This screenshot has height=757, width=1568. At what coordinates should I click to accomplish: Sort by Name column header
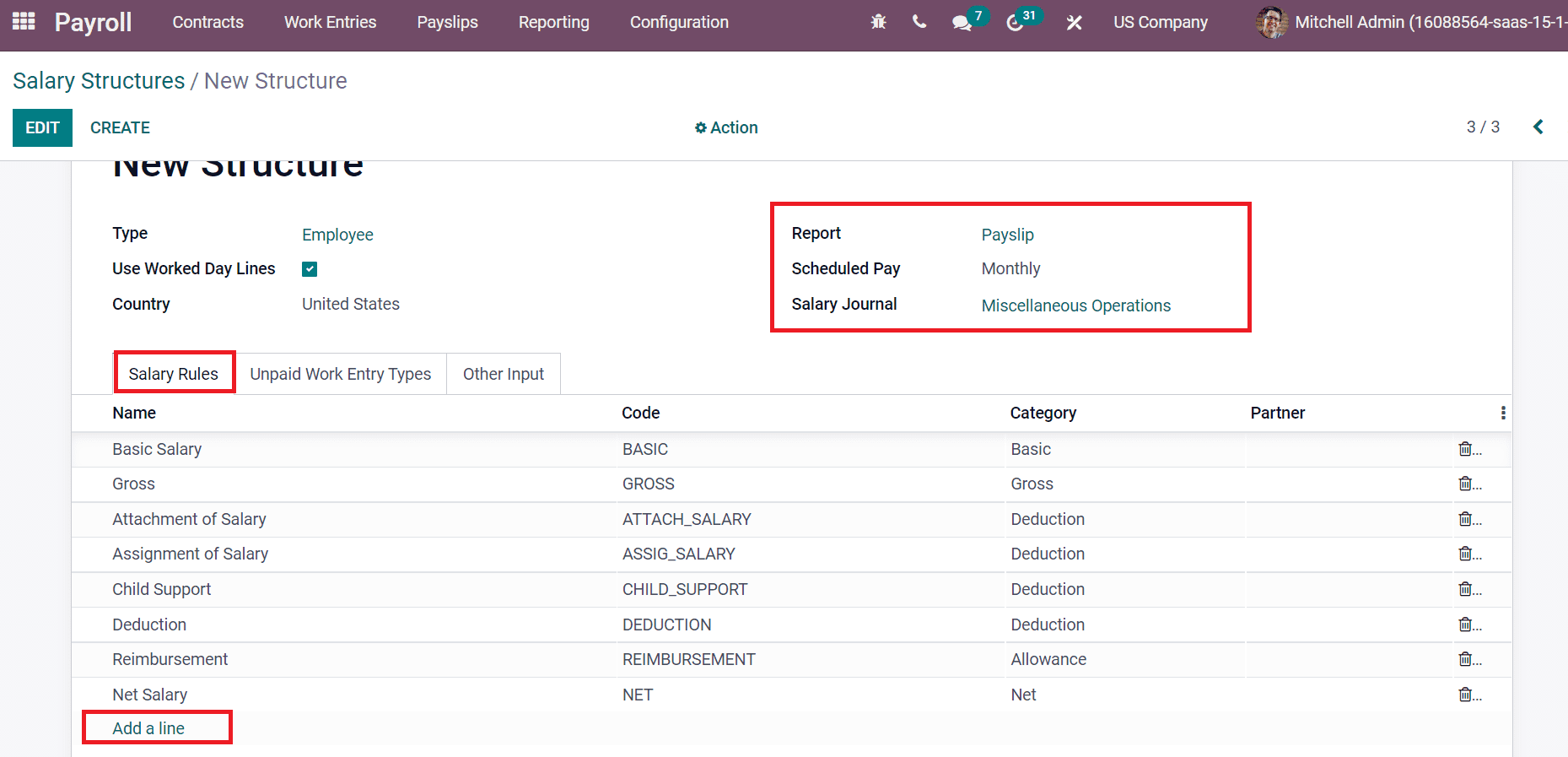coord(134,413)
